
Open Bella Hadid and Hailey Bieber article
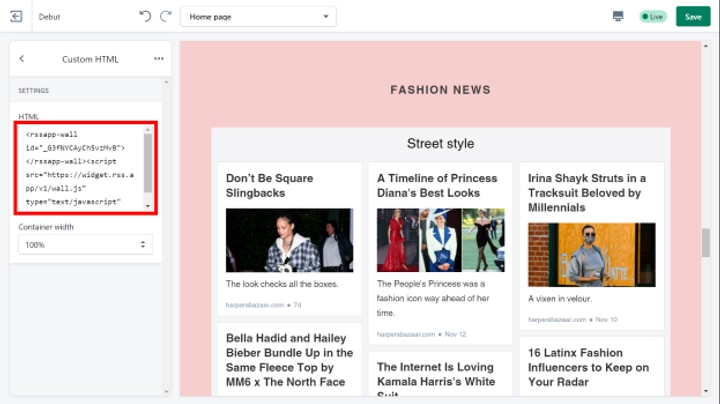pyautogui.click(x=289, y=360)
